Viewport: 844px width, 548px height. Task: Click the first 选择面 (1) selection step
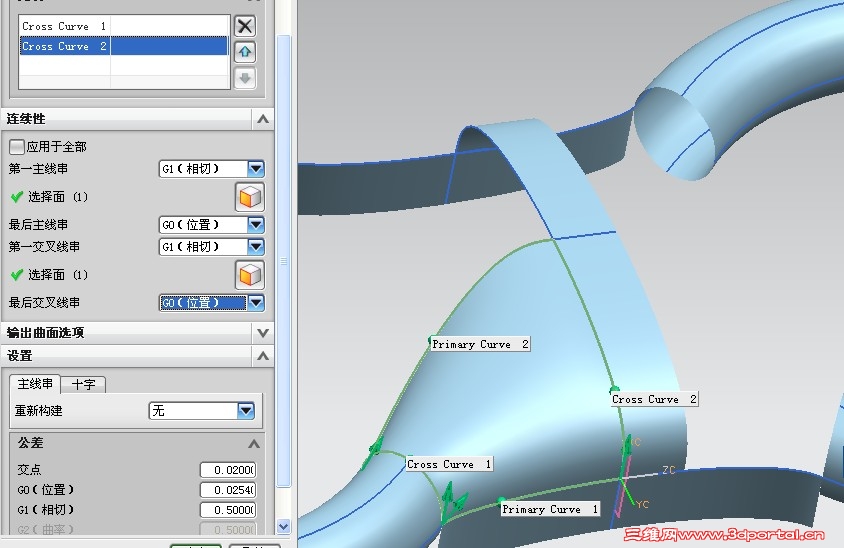point(49,197)
